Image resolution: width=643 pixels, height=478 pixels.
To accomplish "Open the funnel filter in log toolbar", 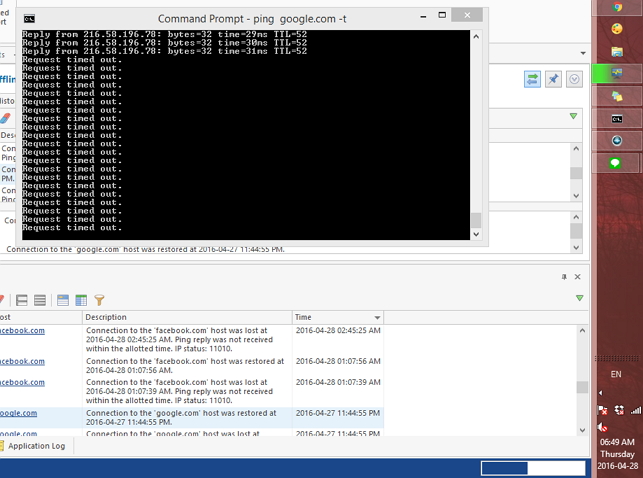I will (x=99, y=300).
